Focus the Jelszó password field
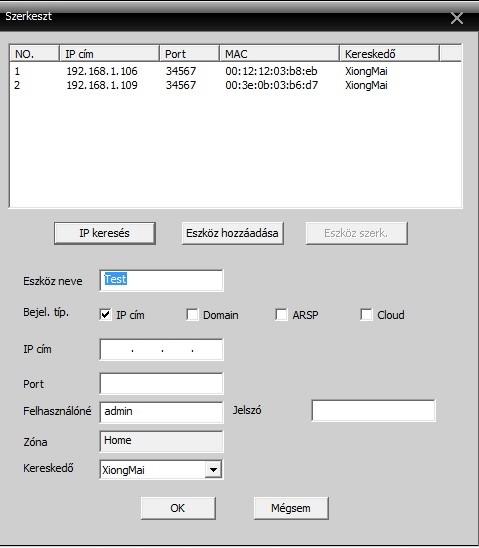The image size is (479, 548). (374, 411)
